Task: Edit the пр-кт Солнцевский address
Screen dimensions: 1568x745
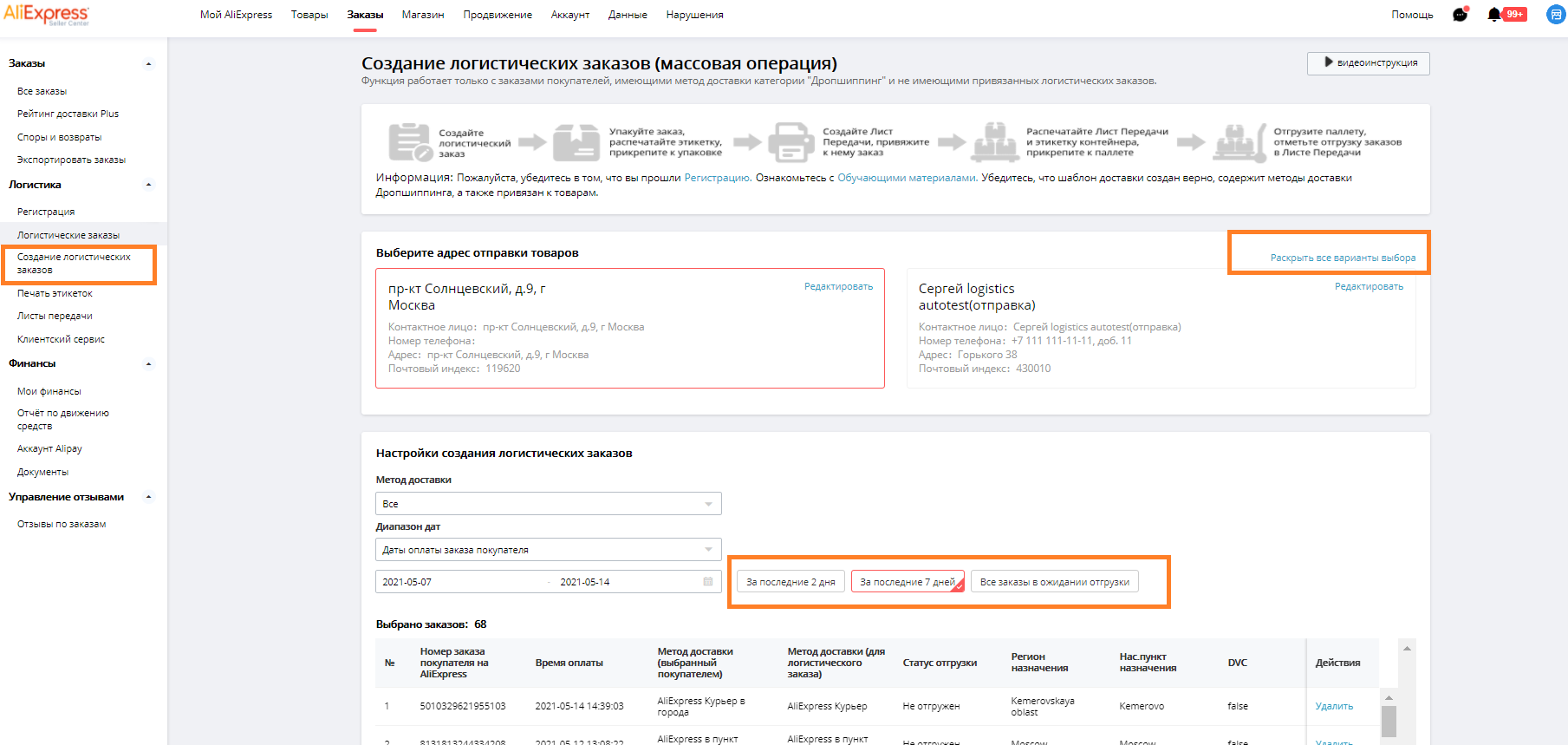Action: pos(838,286)
